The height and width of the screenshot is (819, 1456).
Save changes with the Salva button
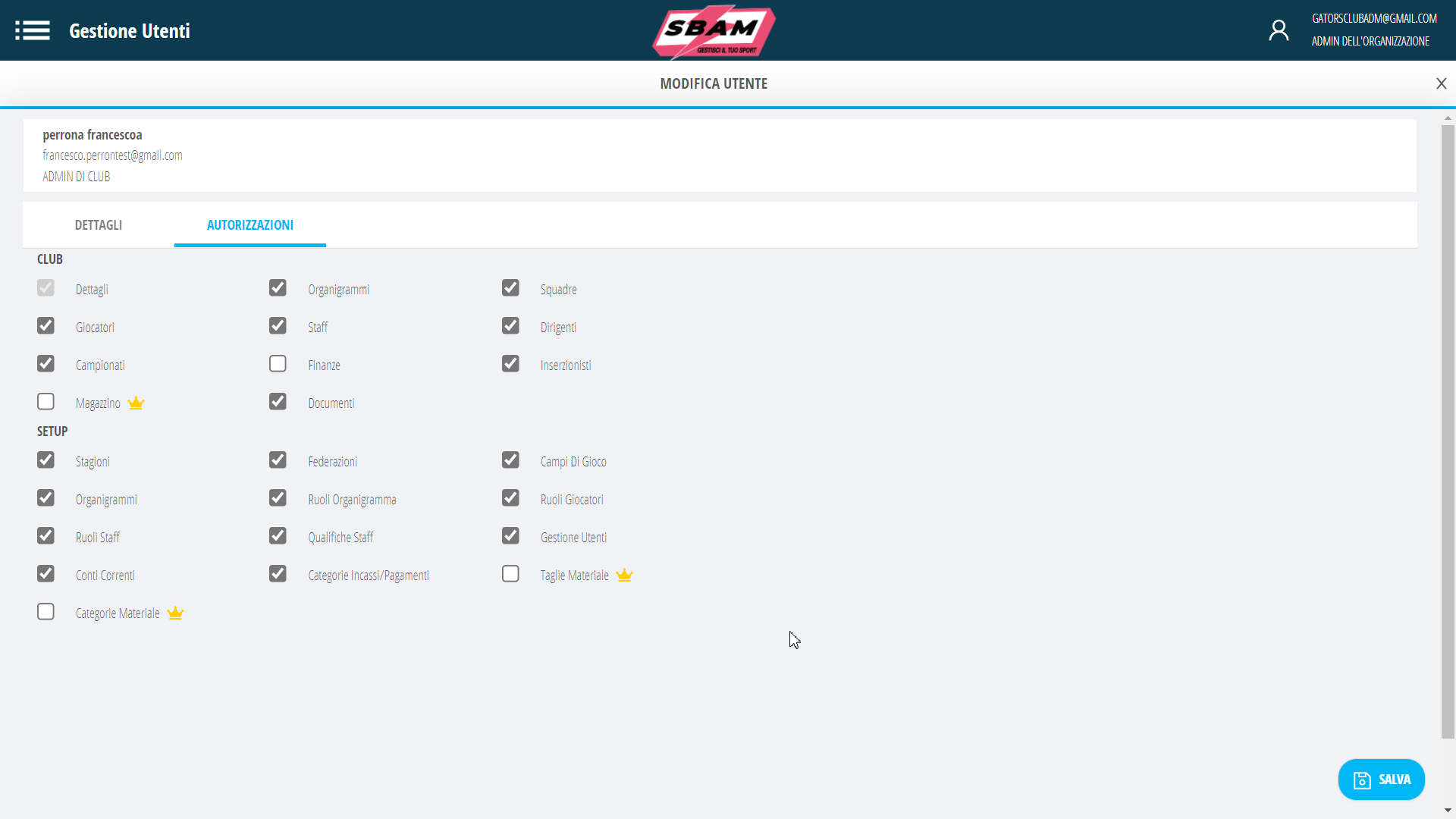click(1381, 780)
